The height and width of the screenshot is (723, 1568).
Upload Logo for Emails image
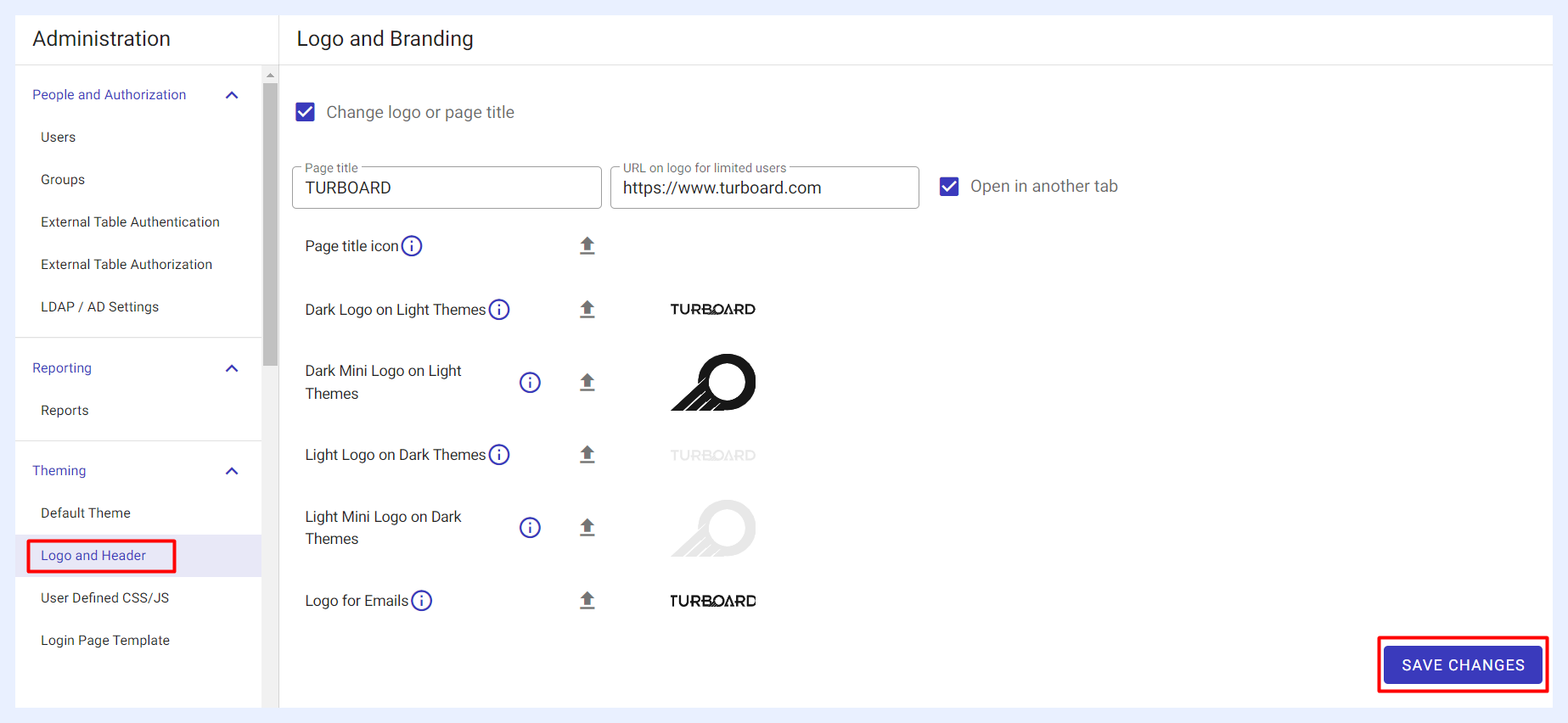587,601
